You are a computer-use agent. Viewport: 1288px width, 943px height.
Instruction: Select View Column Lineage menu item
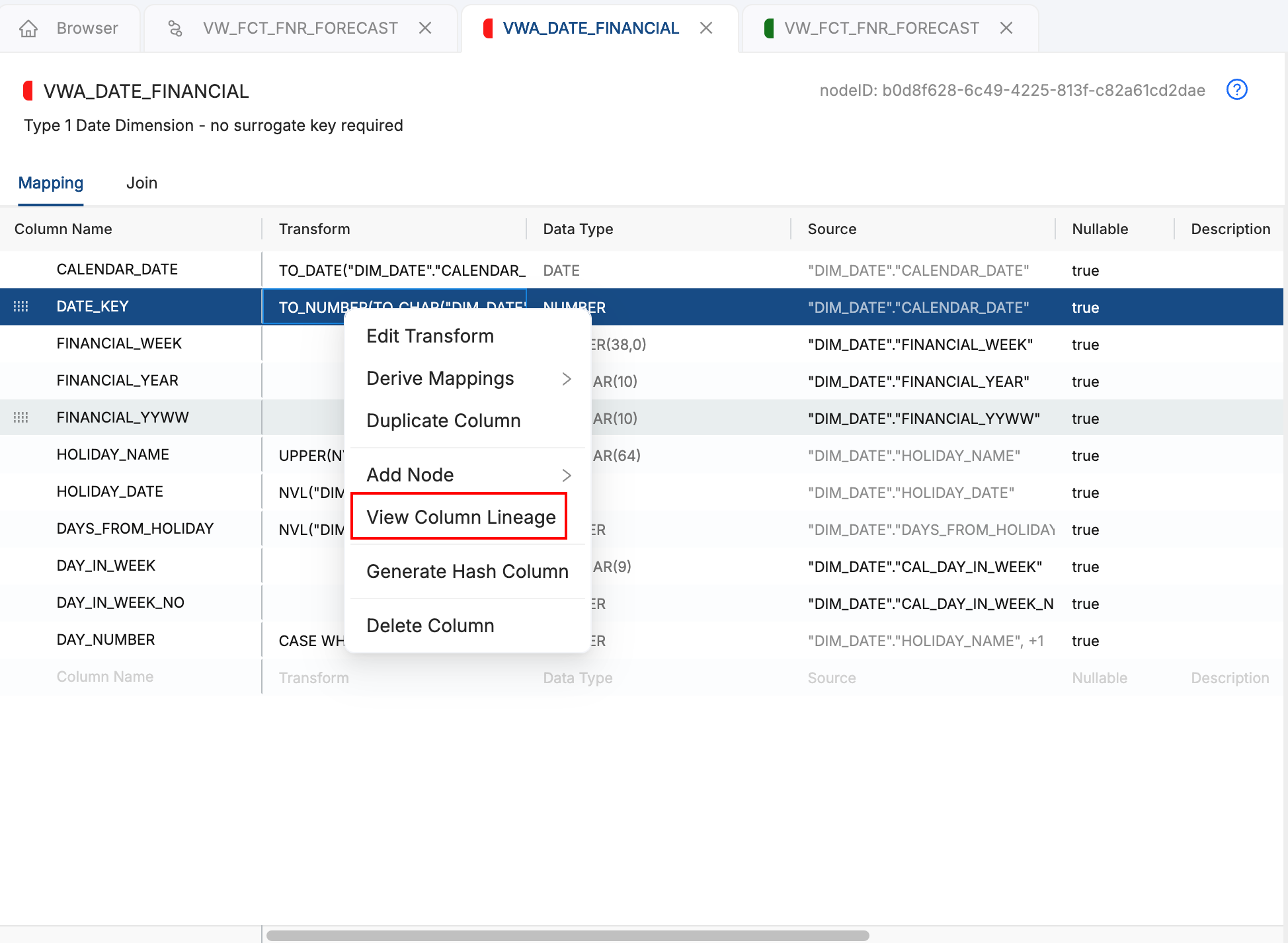(x=461, y=517)
